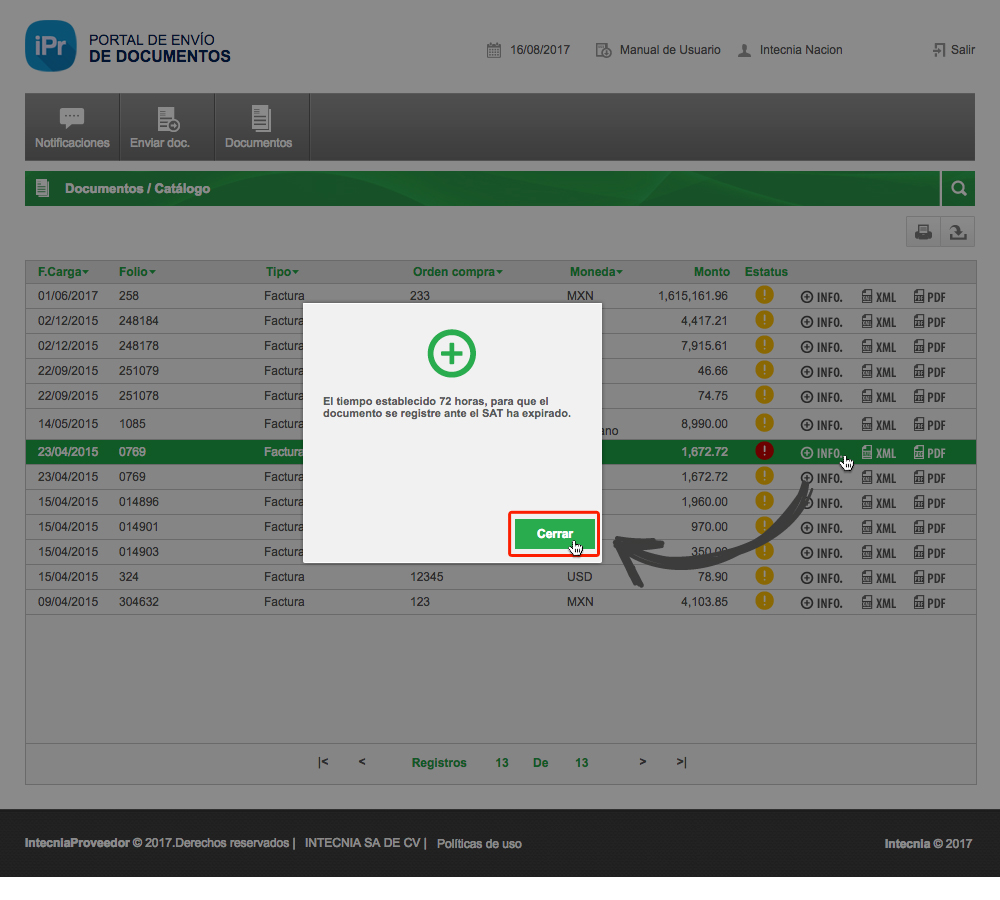Open INFO for folio 258
This screenshot has height=900, width=1000.
point(821,297)
